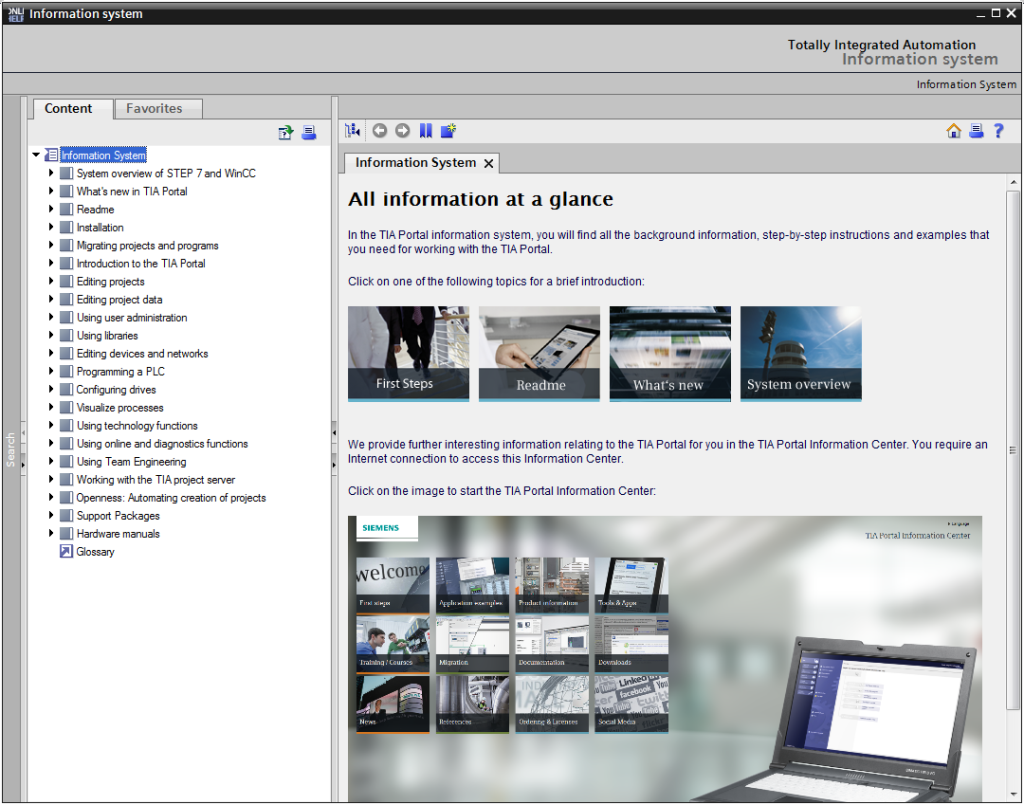Screen dimensions: 1024x805
Task: Click the back navigation arrow in help toolbar
Action: (379, 131)
